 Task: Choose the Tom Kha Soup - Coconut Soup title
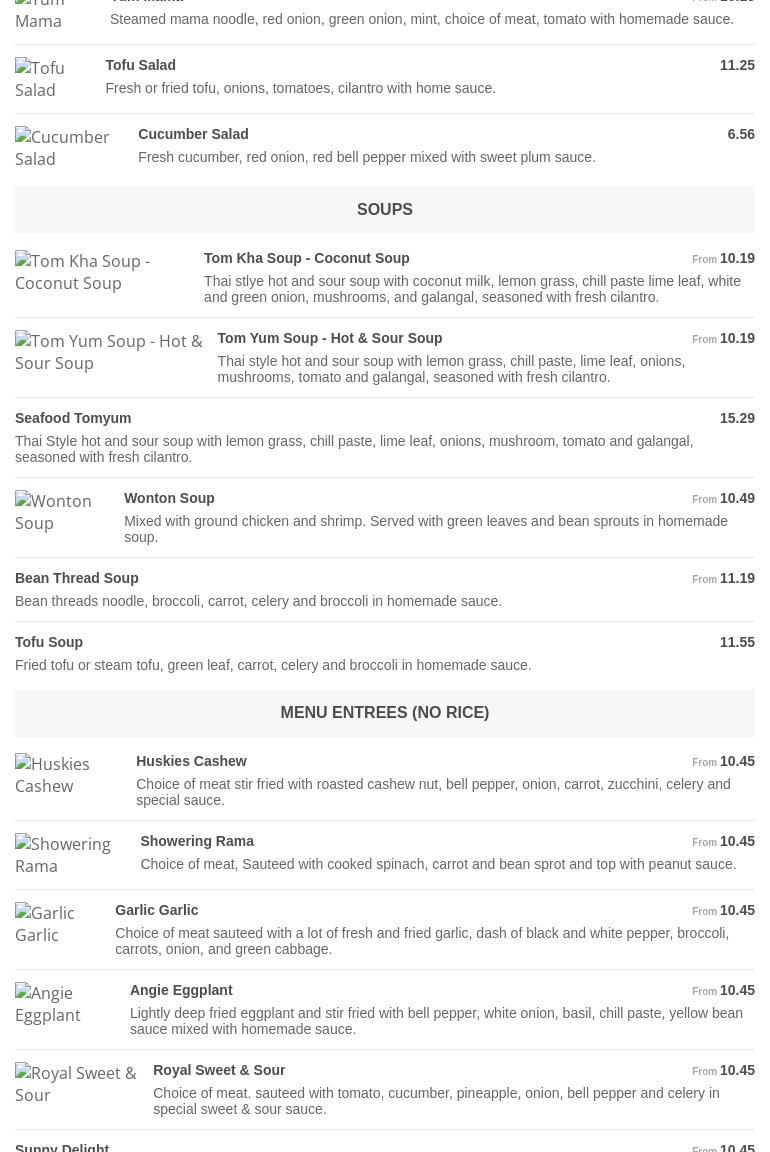pyautogui.click(x=306, y=258)
